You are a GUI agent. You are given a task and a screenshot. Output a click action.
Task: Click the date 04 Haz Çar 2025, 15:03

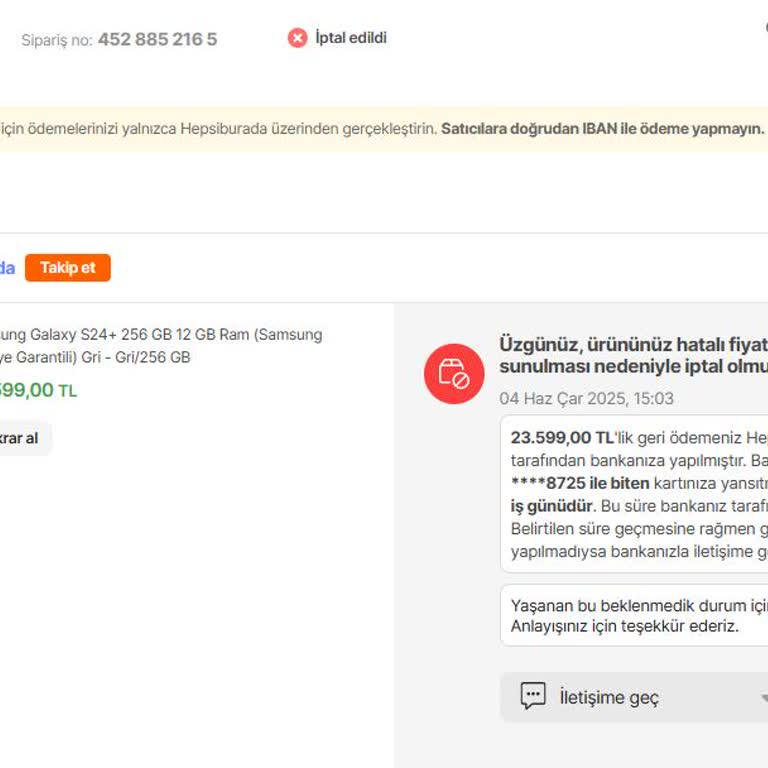[586, 398]
